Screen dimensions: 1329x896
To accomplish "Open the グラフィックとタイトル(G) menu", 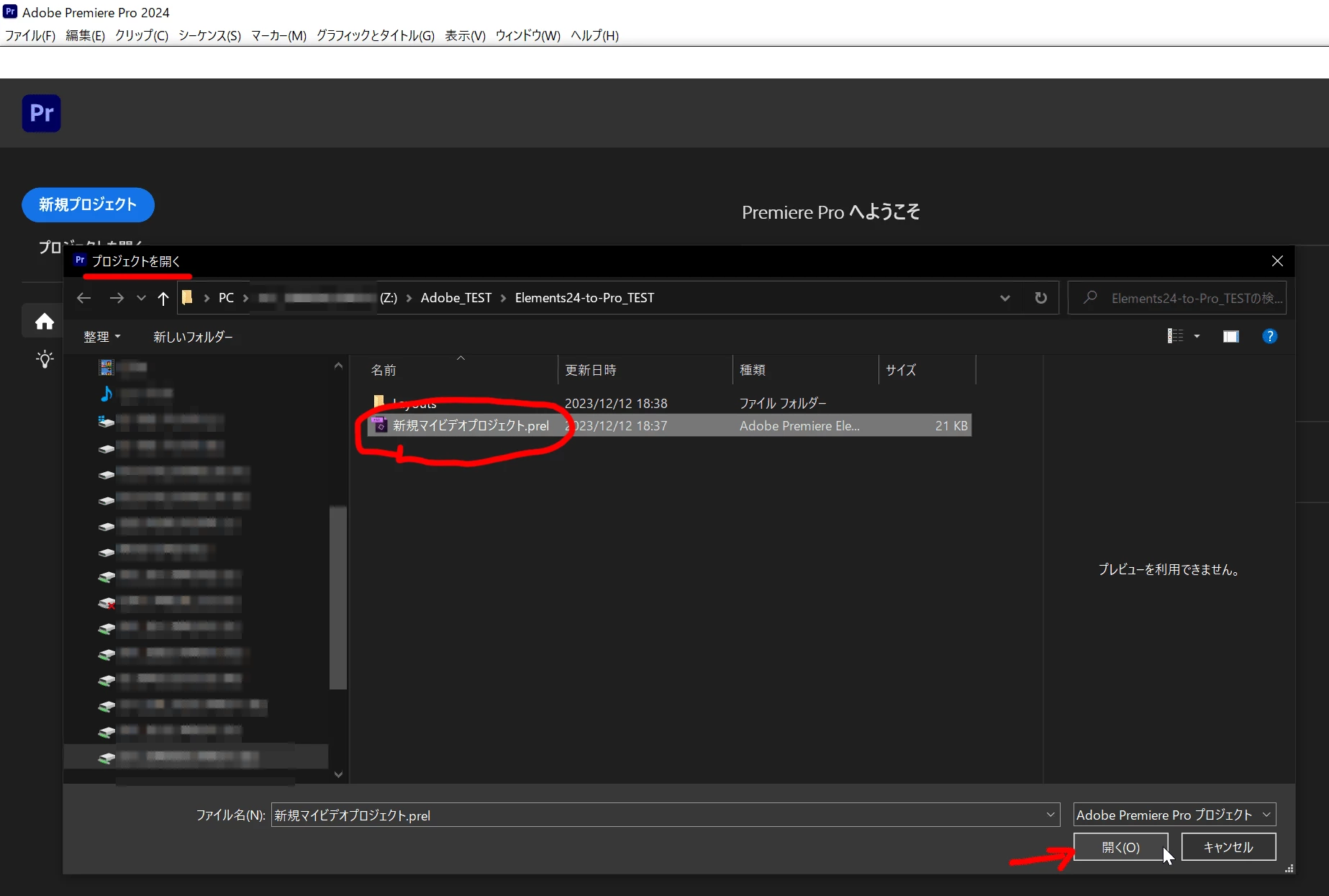I will (376, 35).
